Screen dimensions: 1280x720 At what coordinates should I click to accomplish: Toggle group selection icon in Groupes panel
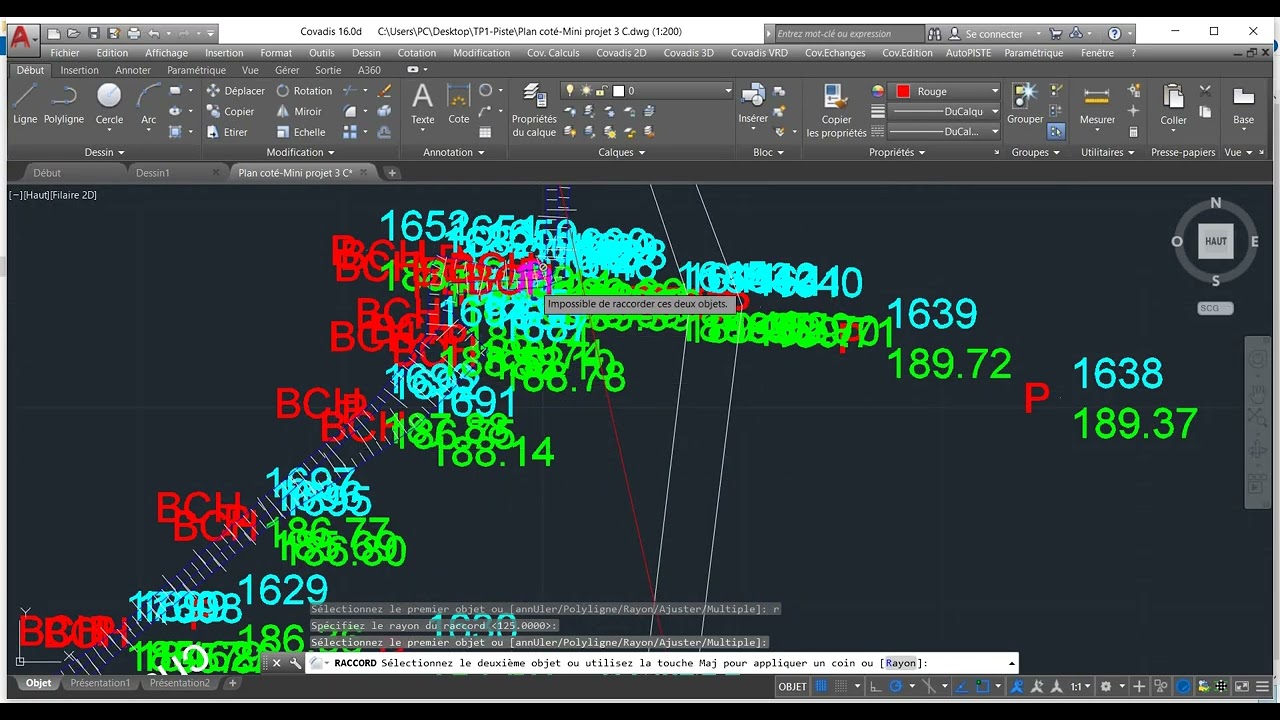[1056, 131]
